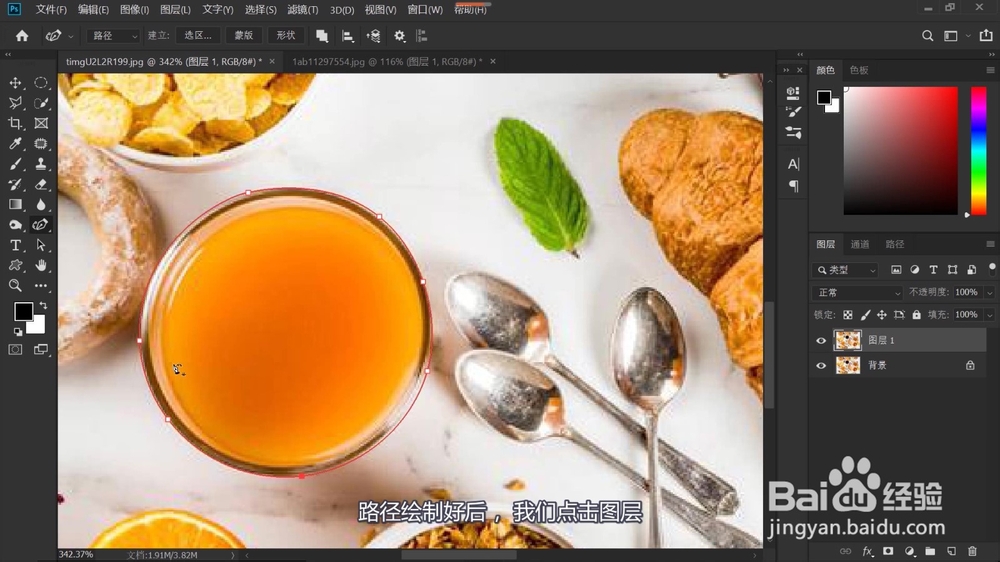
Task: Select the Zoom tool in toolbox
Action: 15,286
